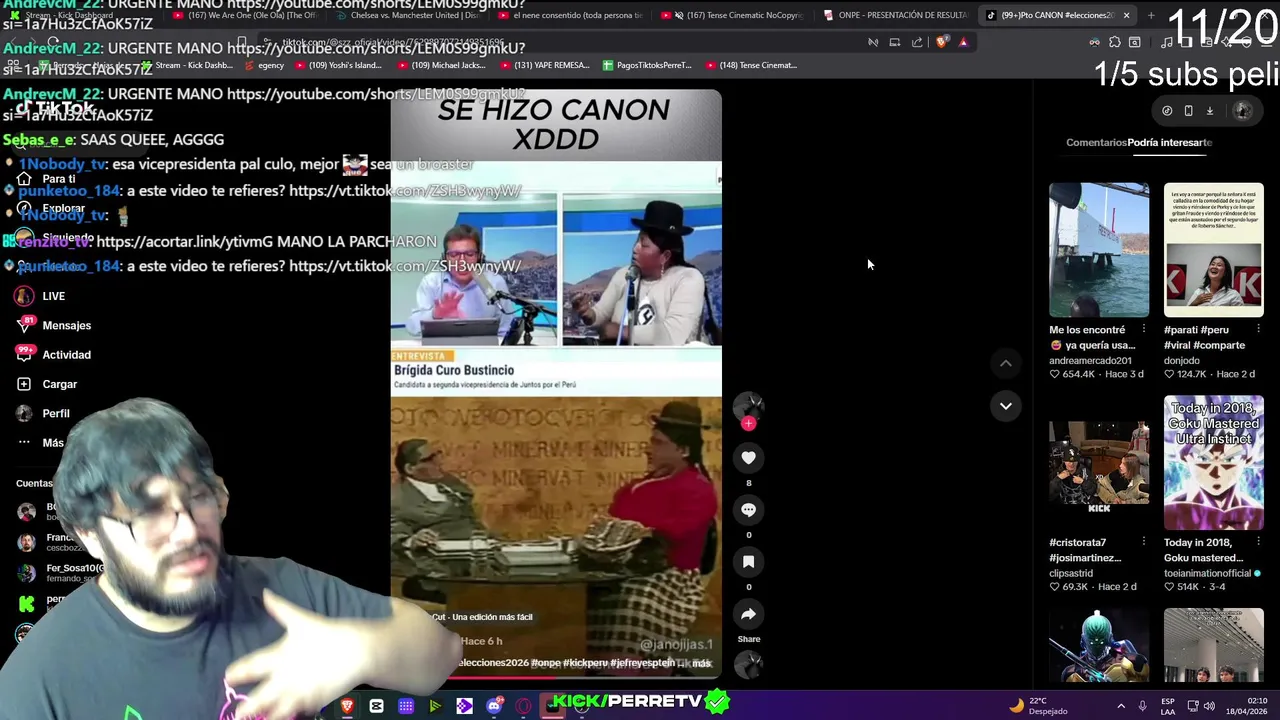Open the 22°C Despejado weather widget
Image resolution: width=1280 pixels, height=720 pixels.
[1039, 706]
